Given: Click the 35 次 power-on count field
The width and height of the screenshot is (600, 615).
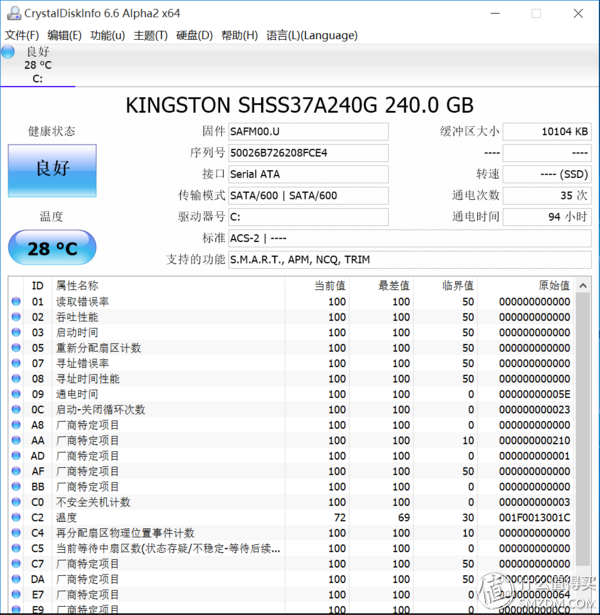Looking at the screenshot, I should coord(547,195).
